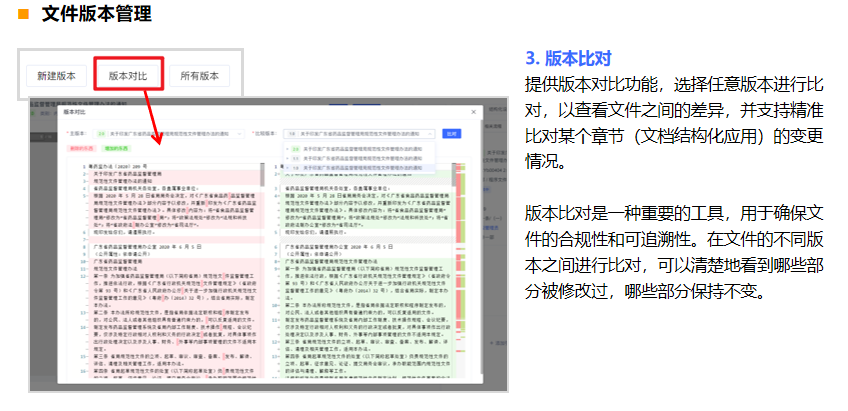Click the blue compare button beside 比较版本
Screen dimensions: 848x411
click(x=452, y=134)
